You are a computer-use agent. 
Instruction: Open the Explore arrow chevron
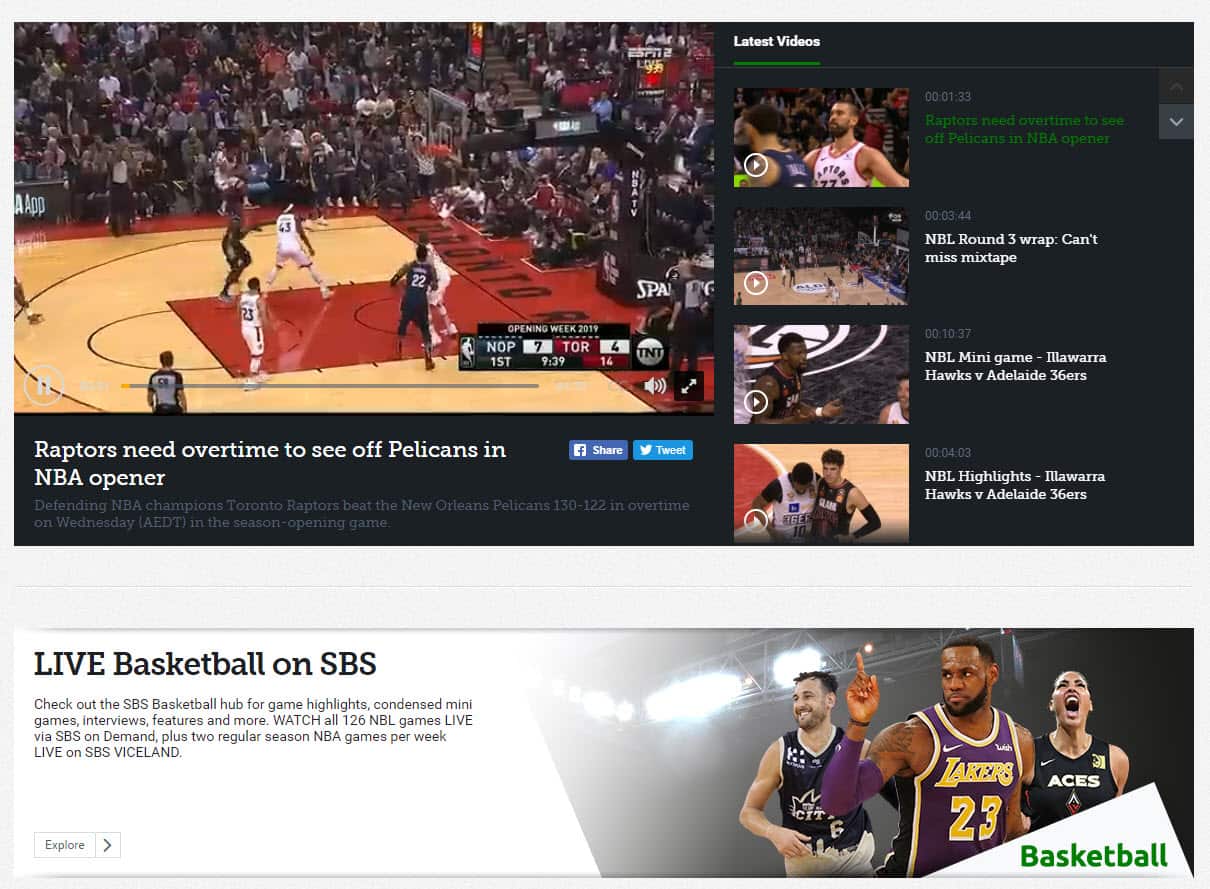pyautogui.click(x=110, y=845)
